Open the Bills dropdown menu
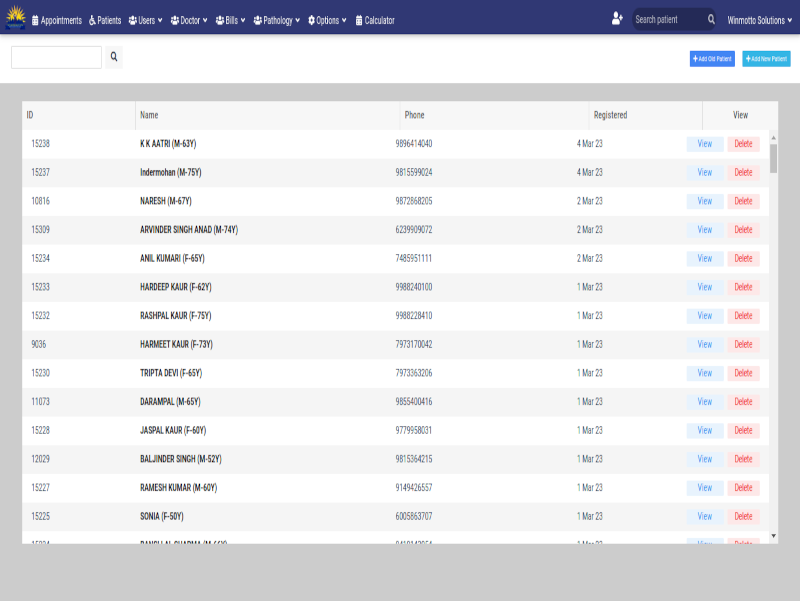The height and width of the screenshot is (601, 800). (230, 20)
